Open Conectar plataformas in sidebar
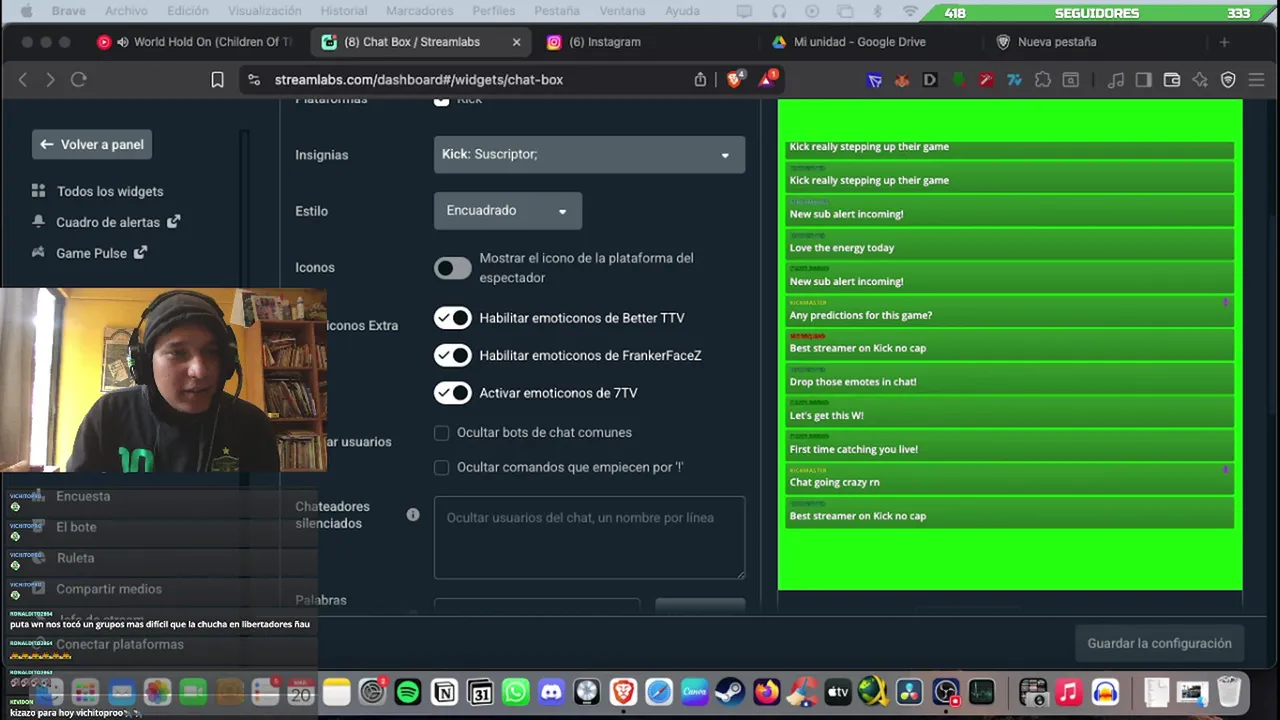Image resolution: width=1280 pixels, height=720 pixels. (x=120, y=645)
